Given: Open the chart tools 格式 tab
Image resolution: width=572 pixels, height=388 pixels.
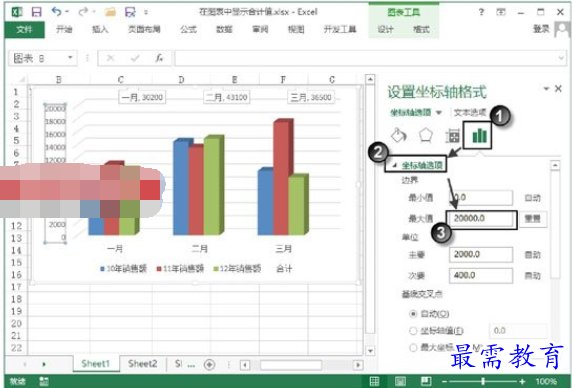Looking at the screenshot, I should click(x=421, y=30).
